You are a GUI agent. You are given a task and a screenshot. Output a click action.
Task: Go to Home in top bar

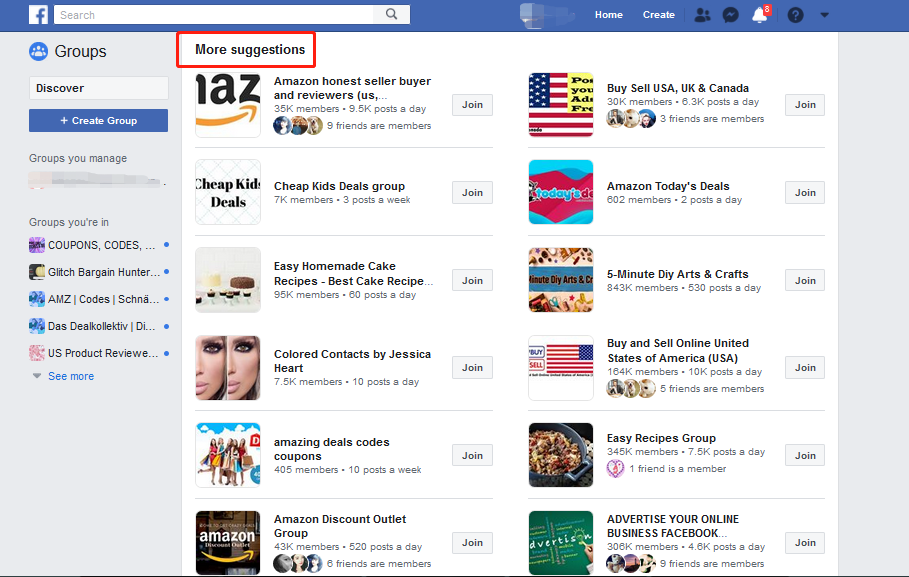tap(608, 14)
